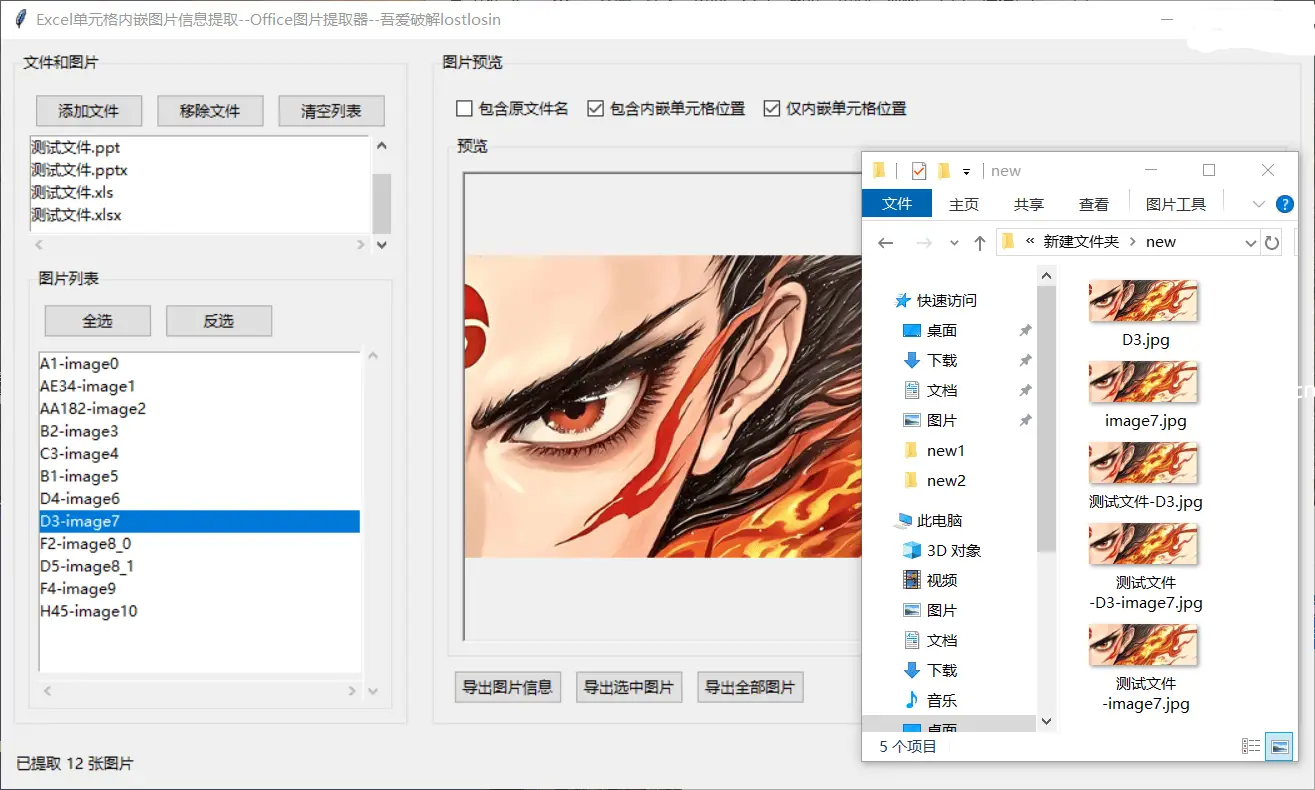Open the 图片工具 ribbon tab
This screenshot has height=790, width=1315.
point(1176,204)
